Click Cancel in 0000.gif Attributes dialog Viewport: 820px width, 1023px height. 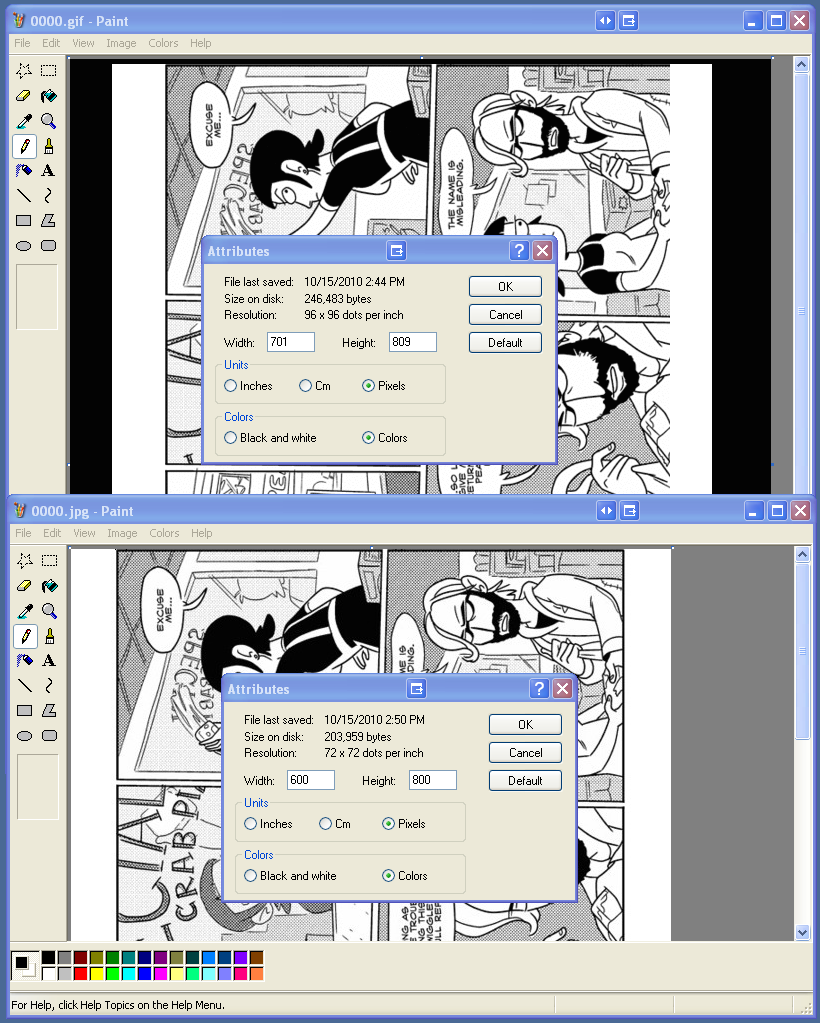point(506,314)
